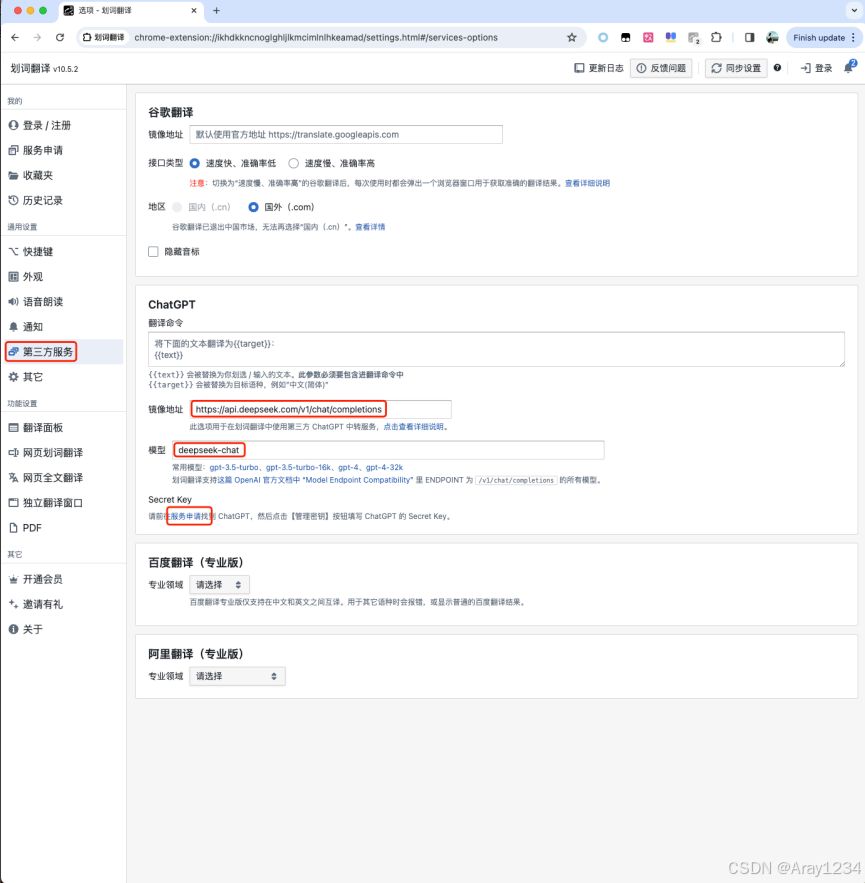The height and width of the screenshot is (883, 865).
Task: Click the 查看详细说明 link
Action: pos(587,183)
